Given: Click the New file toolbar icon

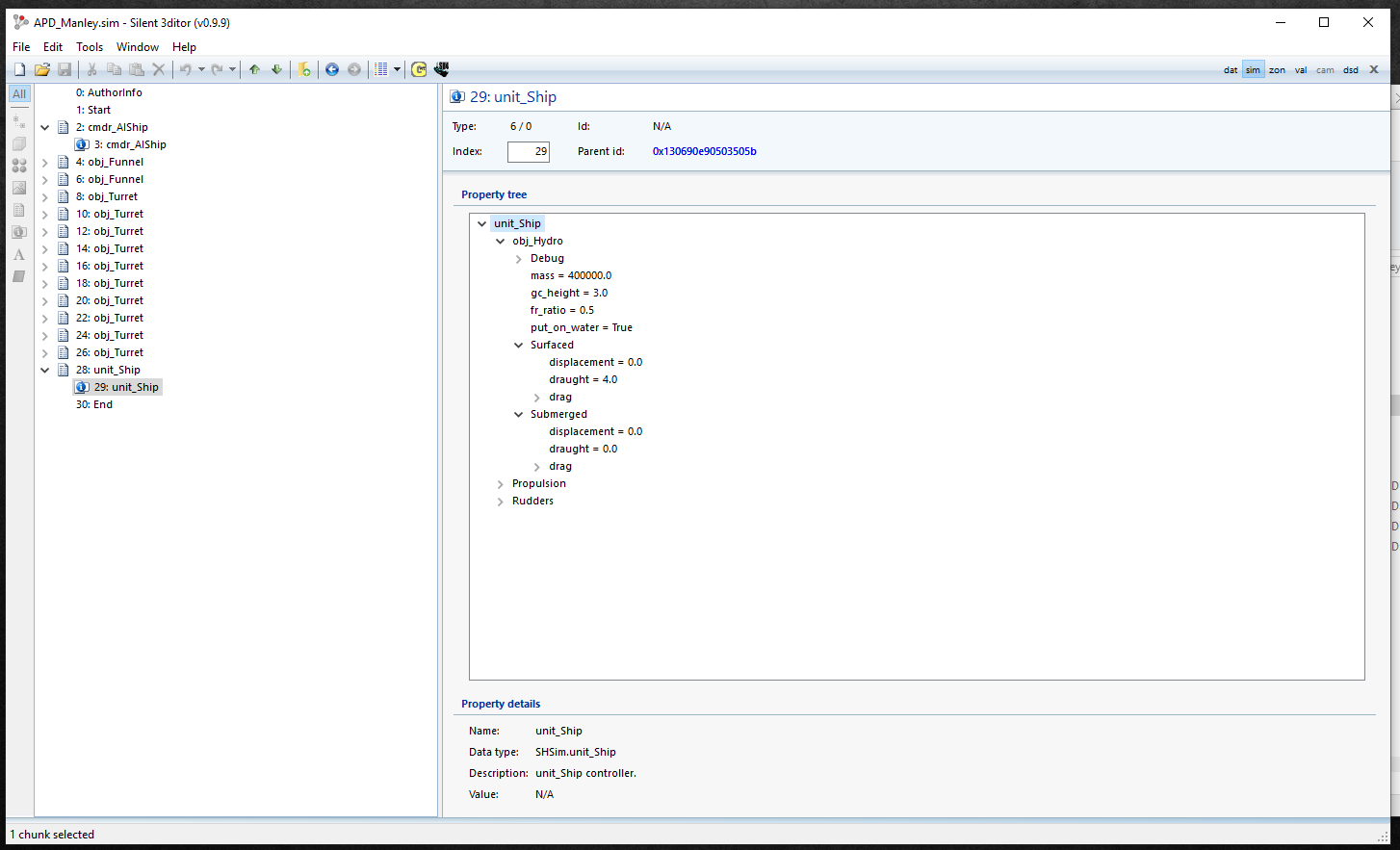Looking at the screenshot, I should click(x=19, y=69).
